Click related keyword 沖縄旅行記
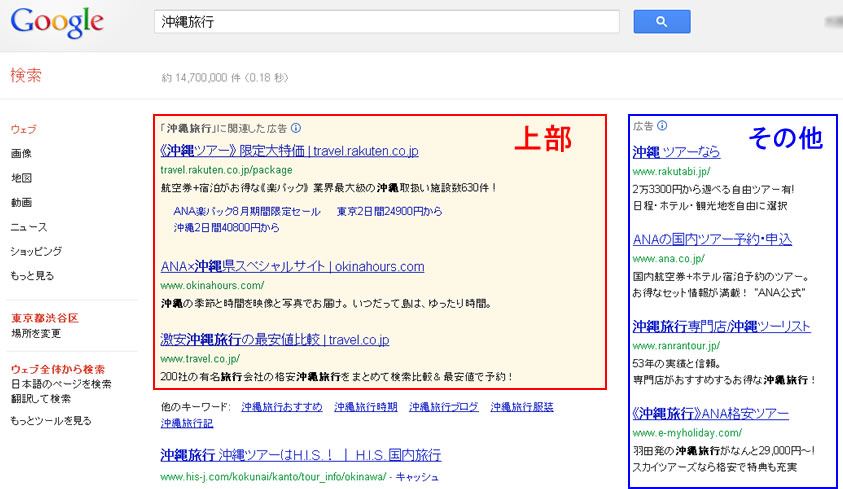843x489 pixels. click(187, 423)
